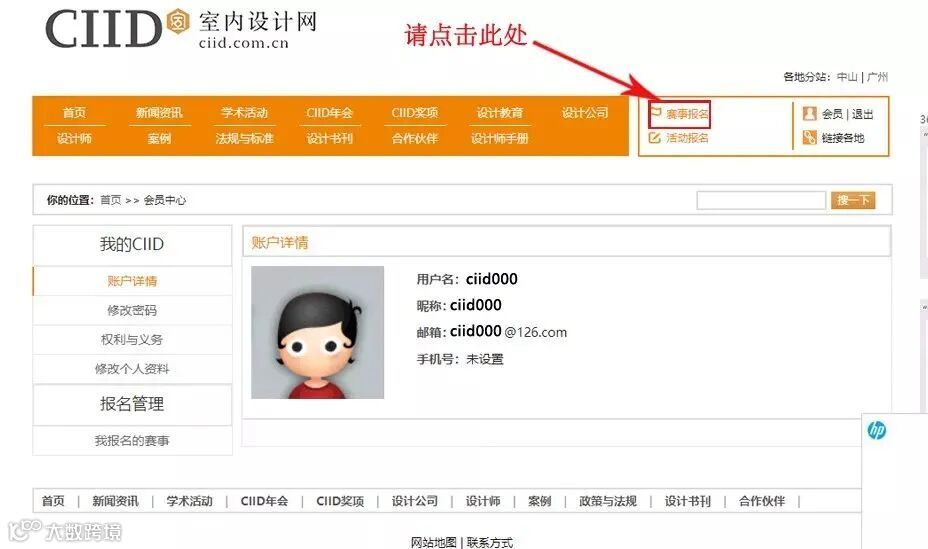Screen dimensions: 928x549
Task: Open 设计师手册 in navigation bar
Action: (500, 138)
